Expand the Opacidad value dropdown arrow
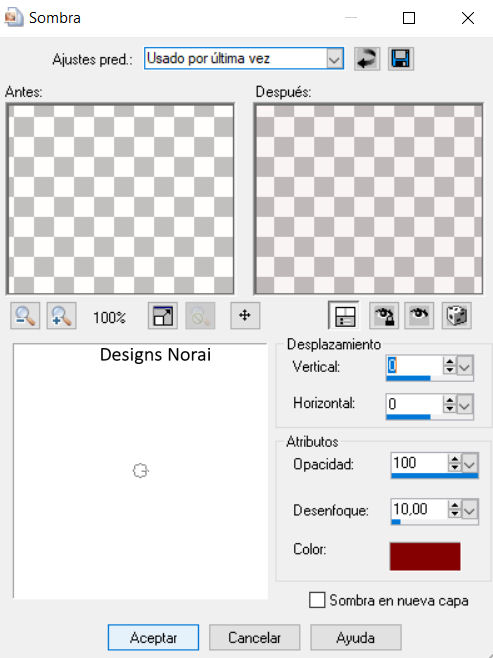This screenshot has width=493, height=658. (469, 464)
